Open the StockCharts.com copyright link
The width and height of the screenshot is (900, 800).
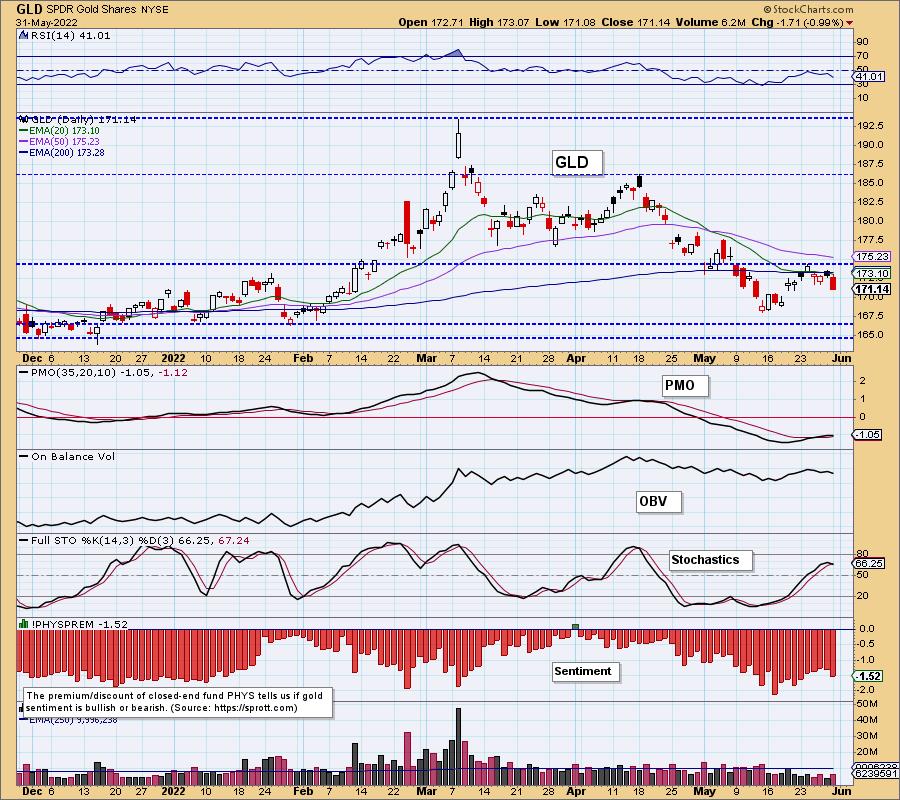click(808, 9)
